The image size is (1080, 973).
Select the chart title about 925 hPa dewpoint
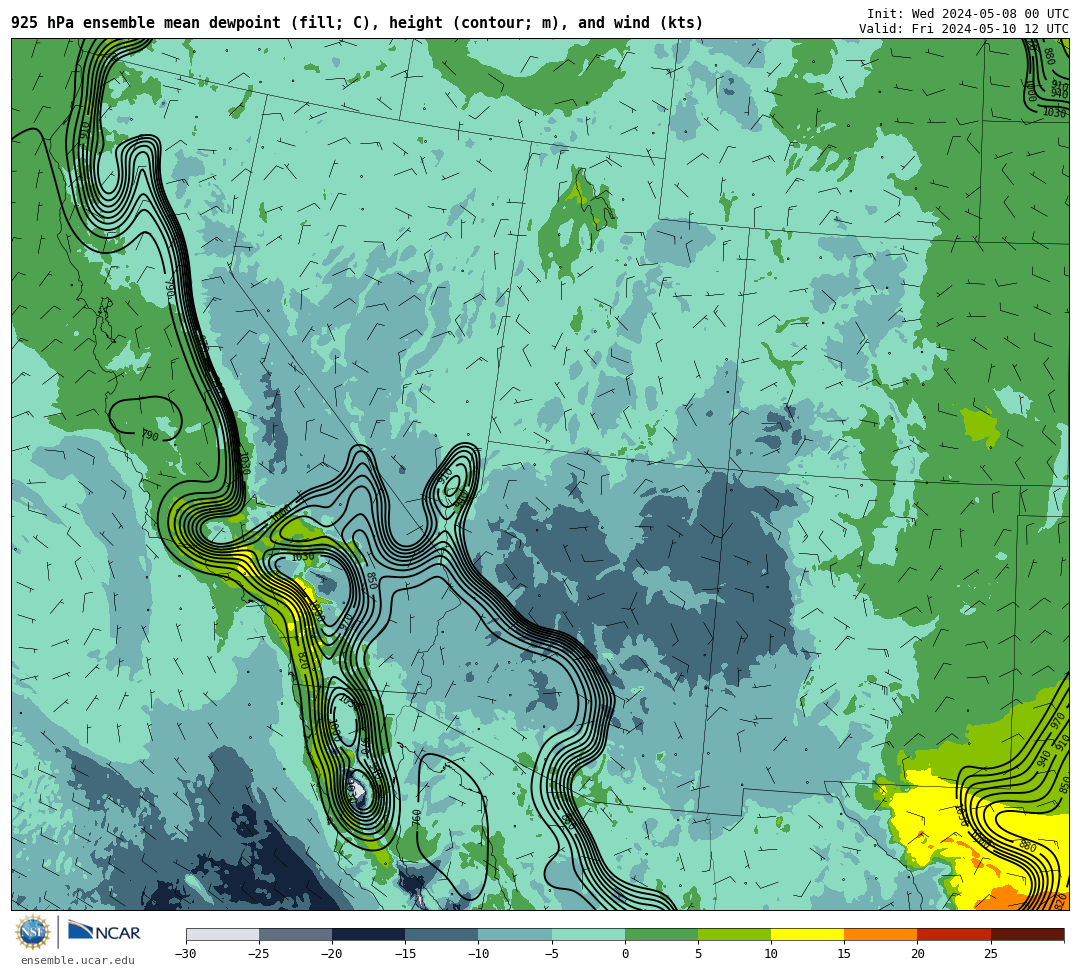click(357, 23)
